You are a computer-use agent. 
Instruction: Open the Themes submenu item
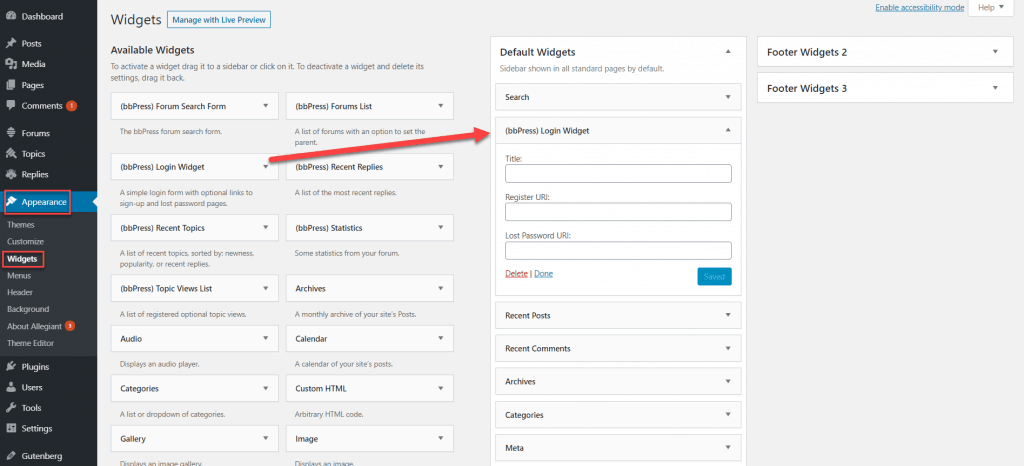21,225
